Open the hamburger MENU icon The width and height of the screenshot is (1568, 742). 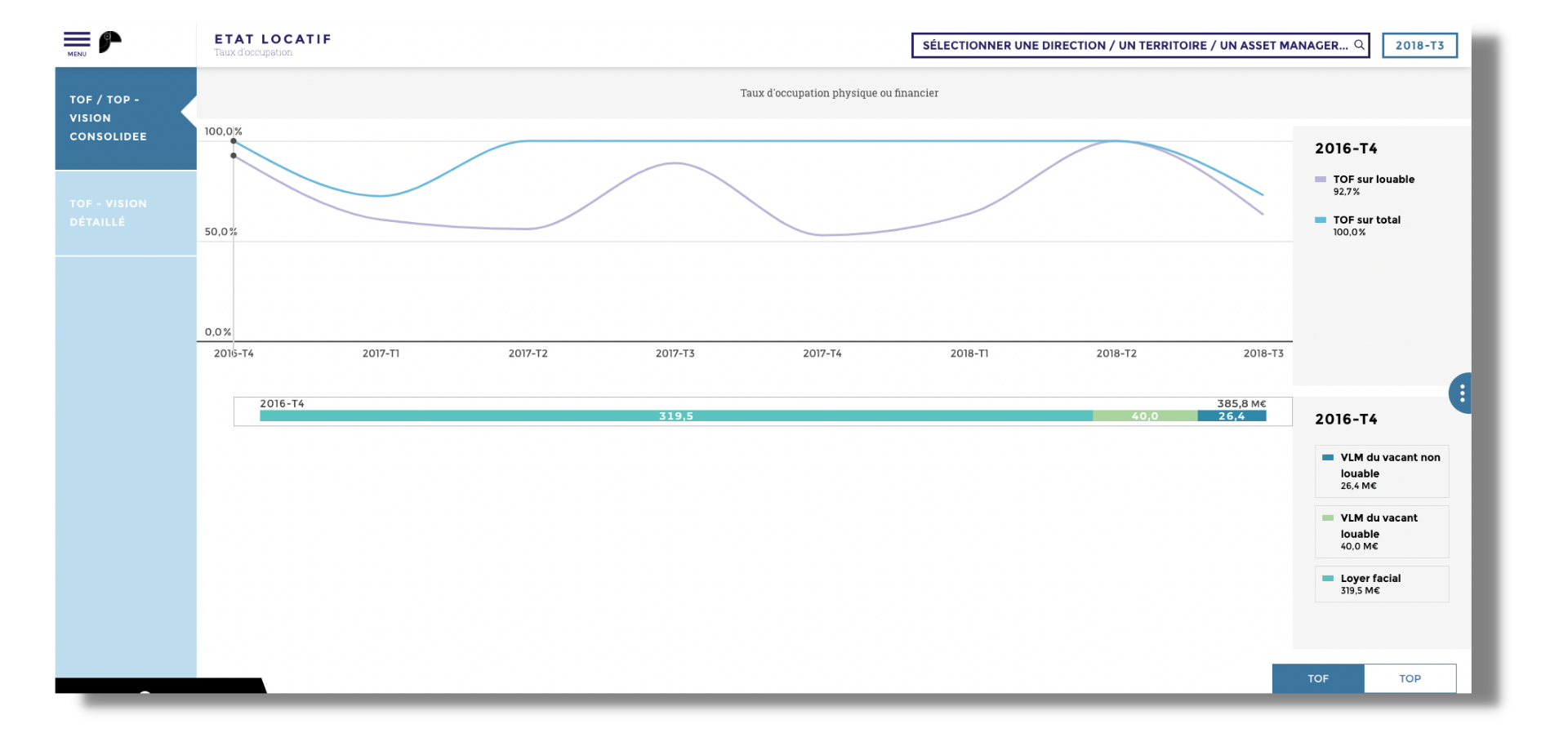tap(77, 41)
